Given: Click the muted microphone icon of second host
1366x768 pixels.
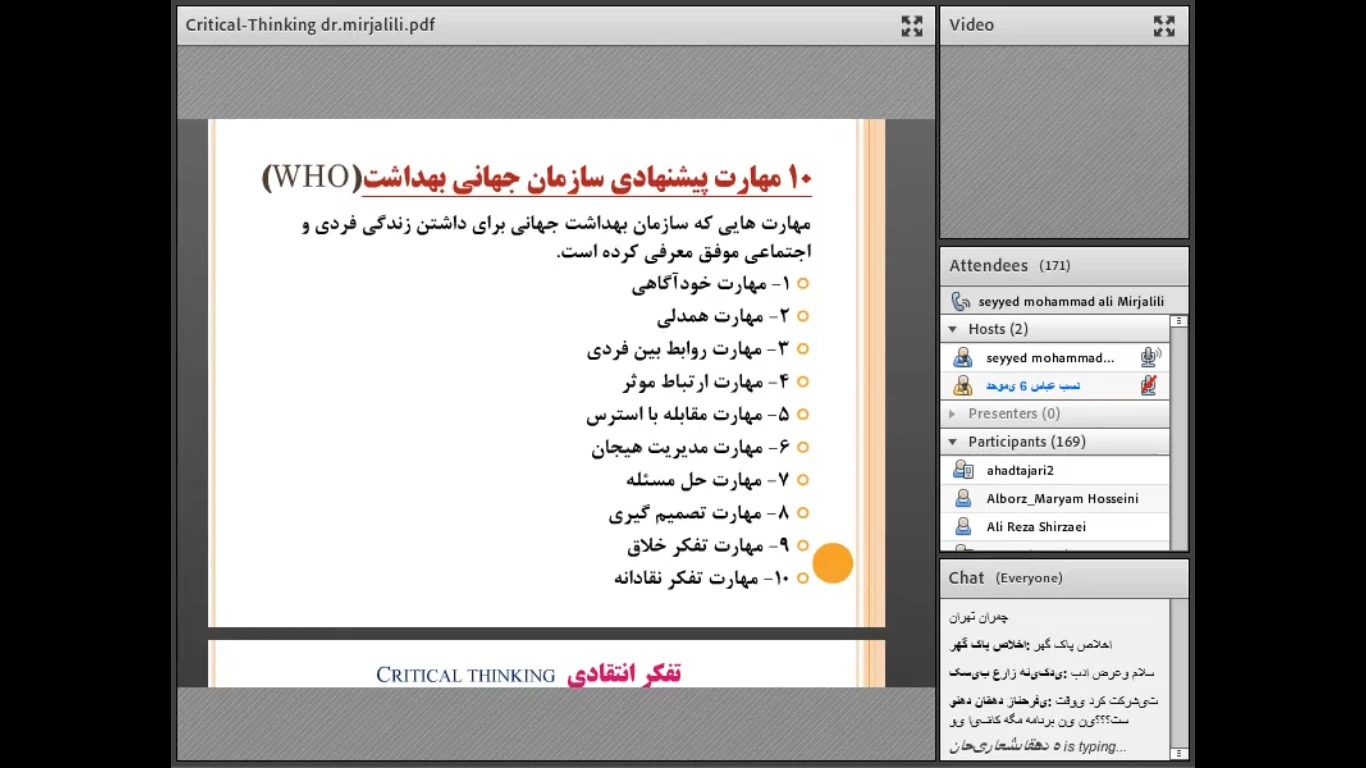Looking at the screenshot, I should tap(1149, 385).
